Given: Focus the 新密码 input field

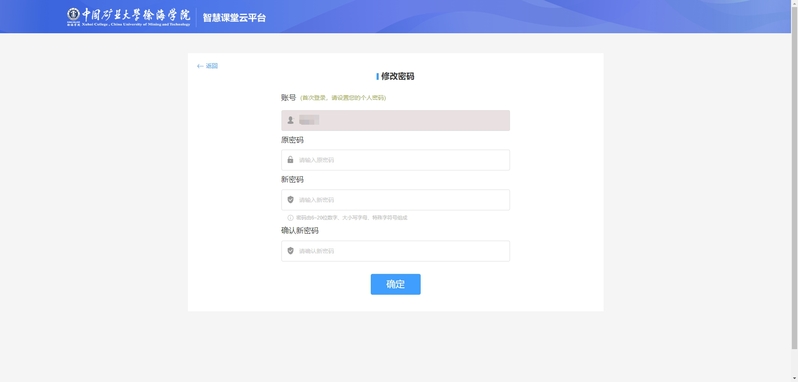Looking at the screenshot, I should [x=395, y=200].
